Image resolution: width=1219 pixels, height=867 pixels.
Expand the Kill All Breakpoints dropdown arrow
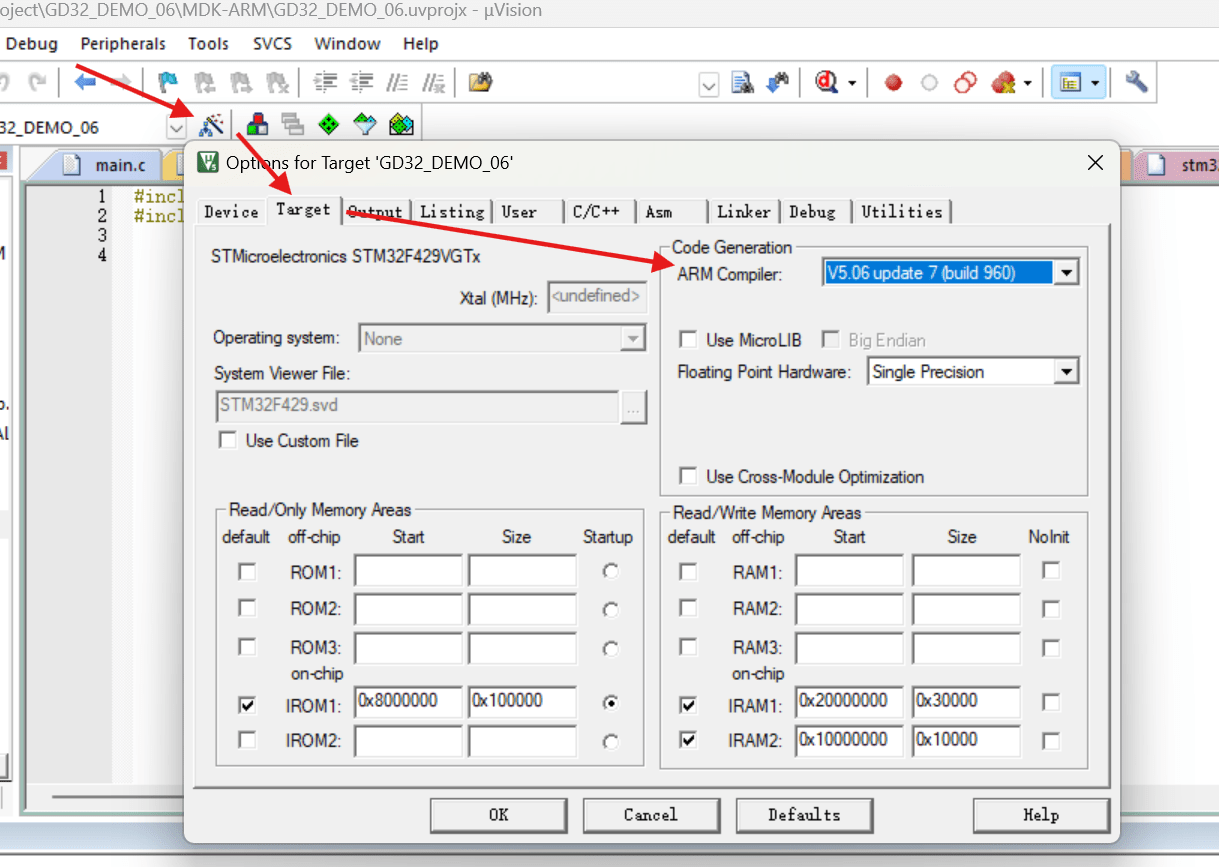(x=1027, y=84)
